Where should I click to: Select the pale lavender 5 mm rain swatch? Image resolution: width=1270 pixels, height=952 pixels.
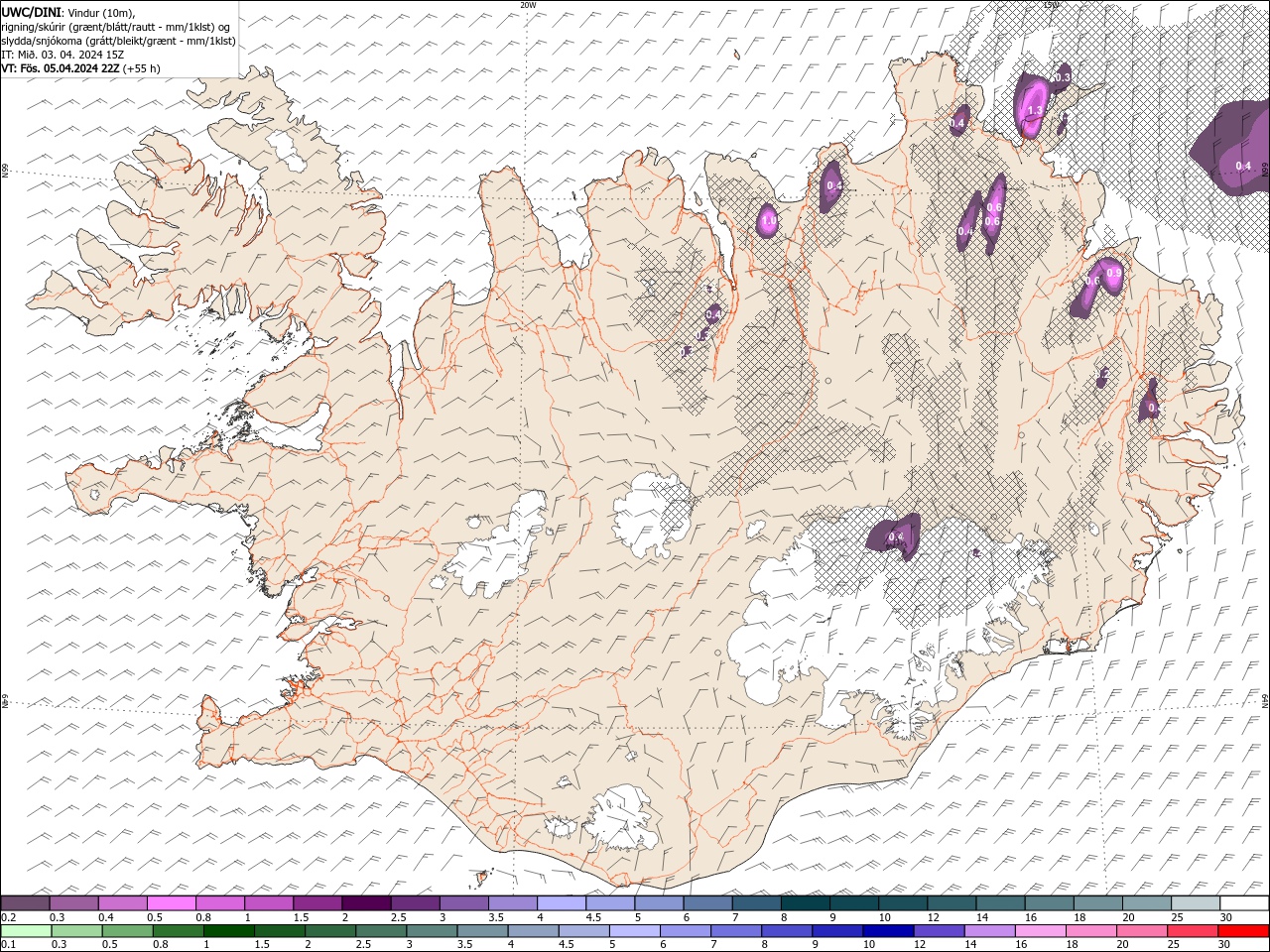tap(635, 931)
